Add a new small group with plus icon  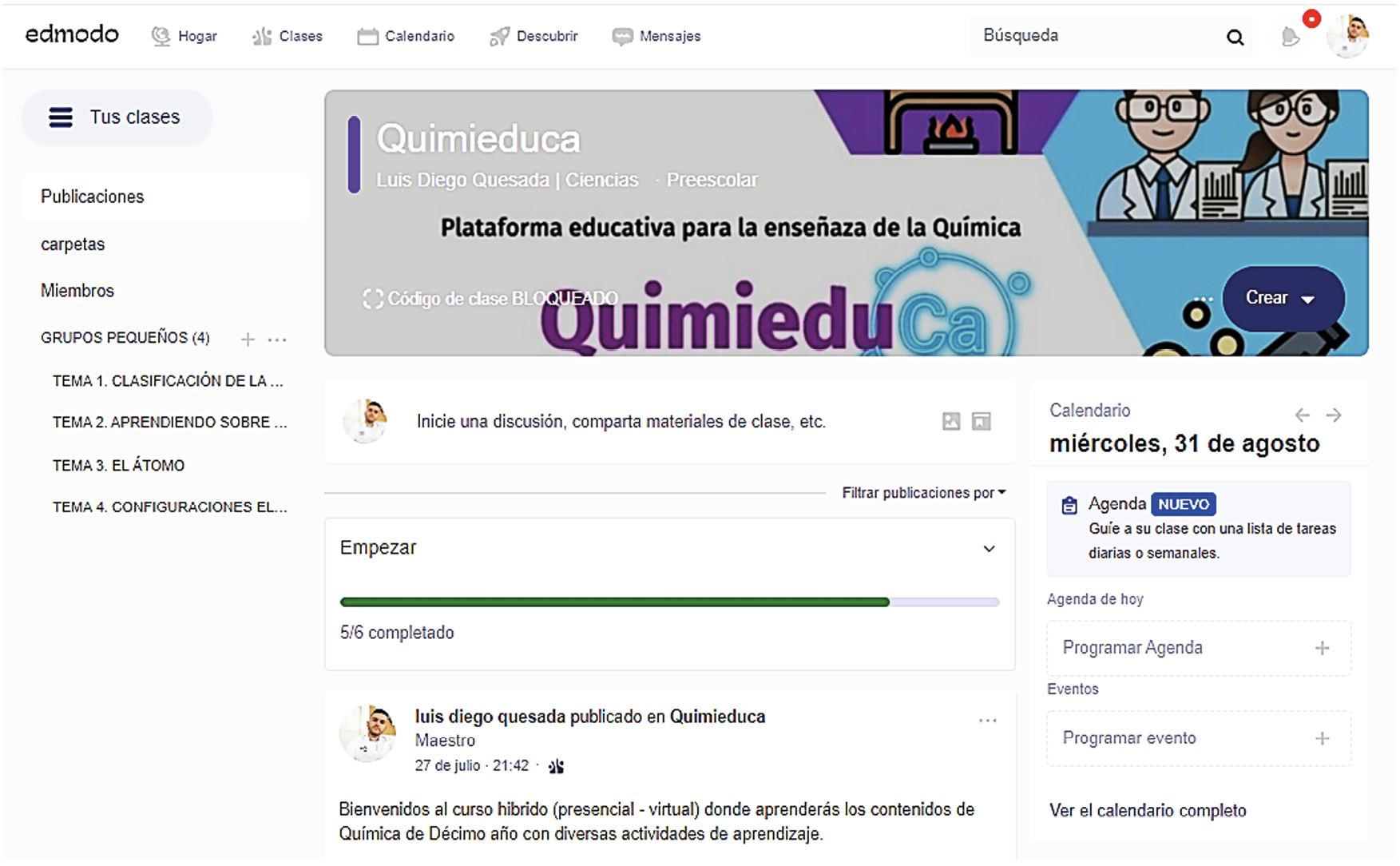248,340
